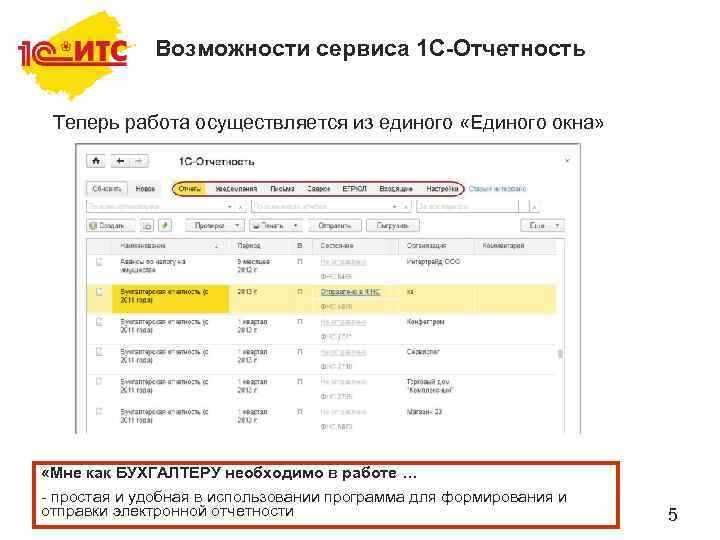Open the Печать dropdown
This screenshot has height=540, width=720.
(x=276, y=225)
